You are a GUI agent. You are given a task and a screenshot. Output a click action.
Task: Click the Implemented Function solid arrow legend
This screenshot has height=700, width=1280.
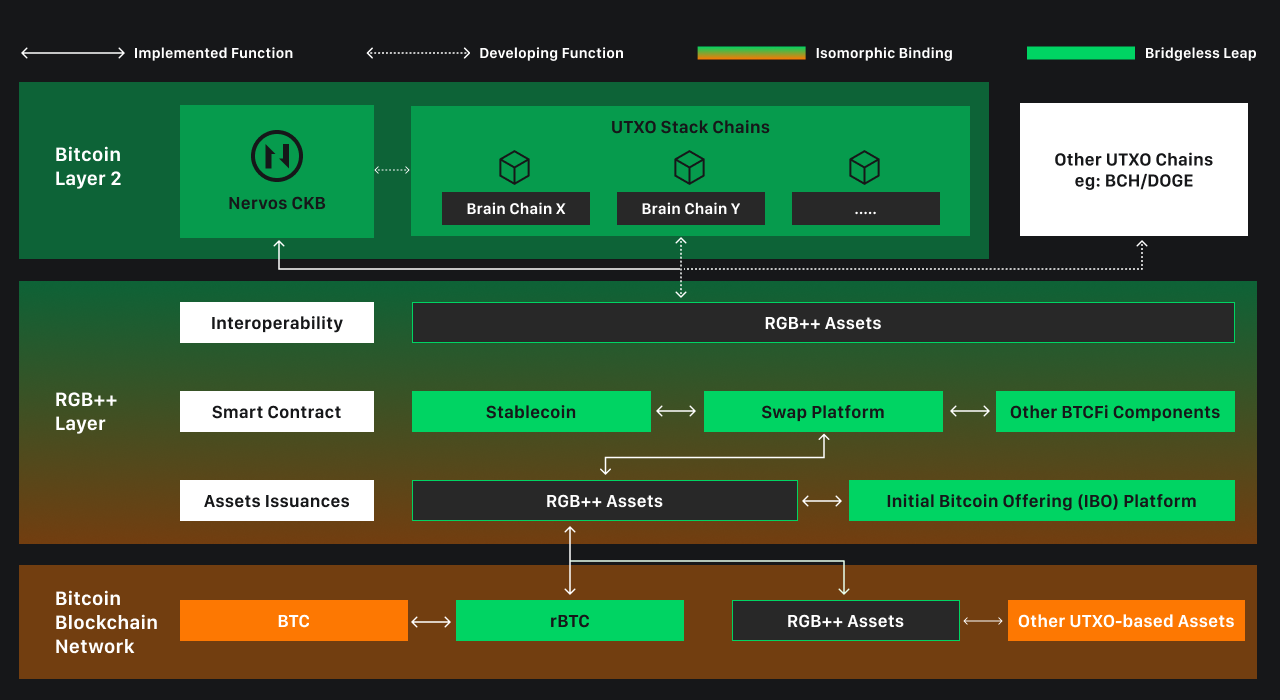(x=73, y=53)
